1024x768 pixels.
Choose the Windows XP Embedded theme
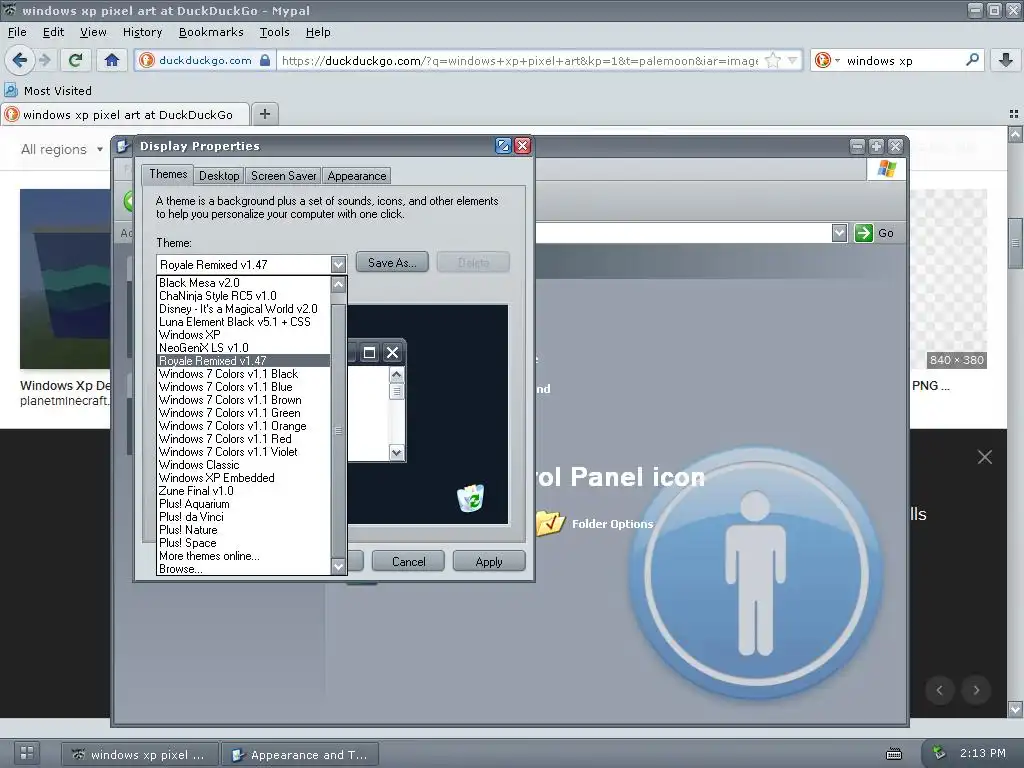pyautogui.click(x=244, y=478)
